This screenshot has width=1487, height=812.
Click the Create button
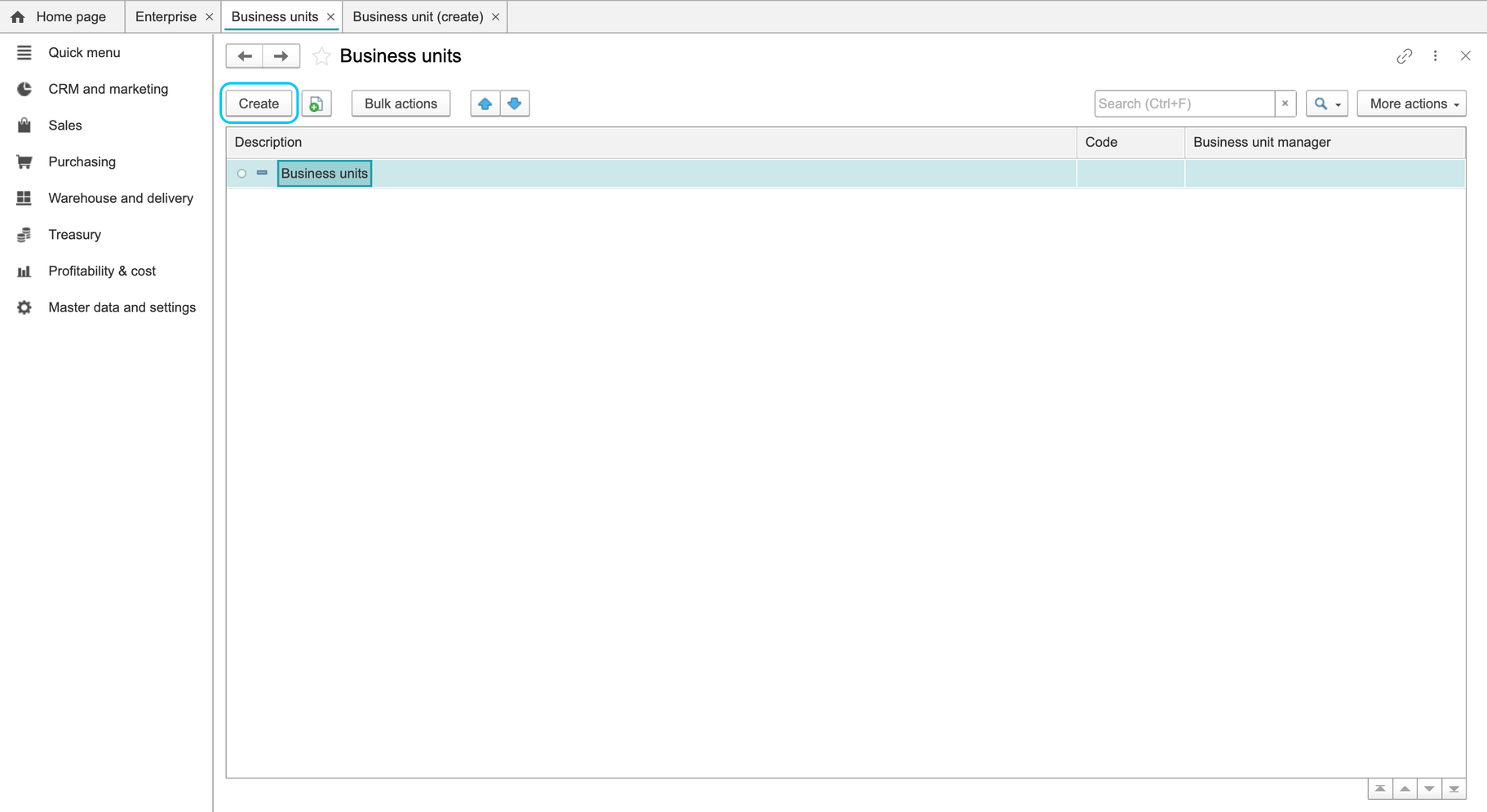tap(259, 104)
